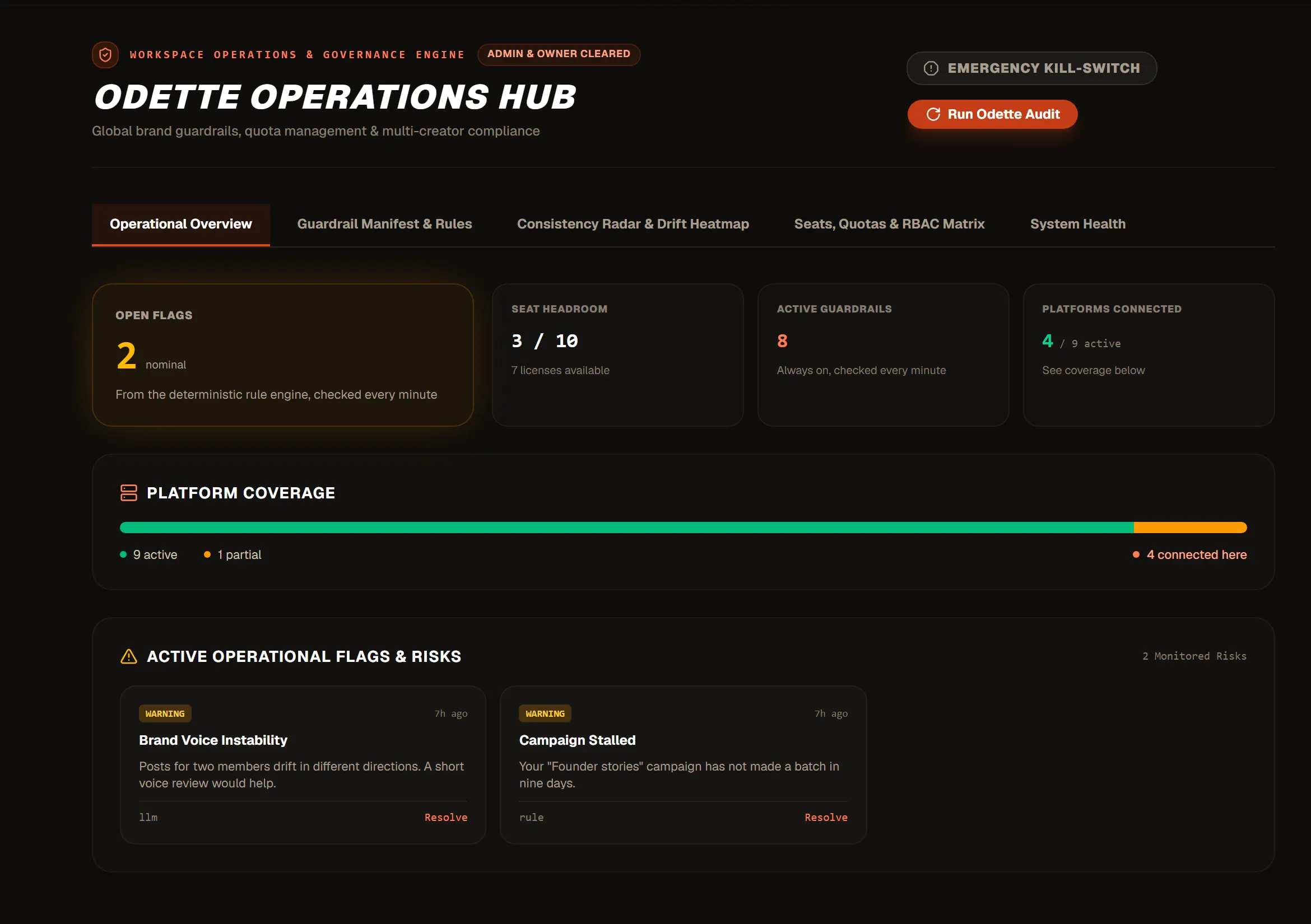The image size is (1311, 924).
Task: Switch to Guardrail Manifest & Rules tab
Action: pyautogui.click(x=384, y=224)
